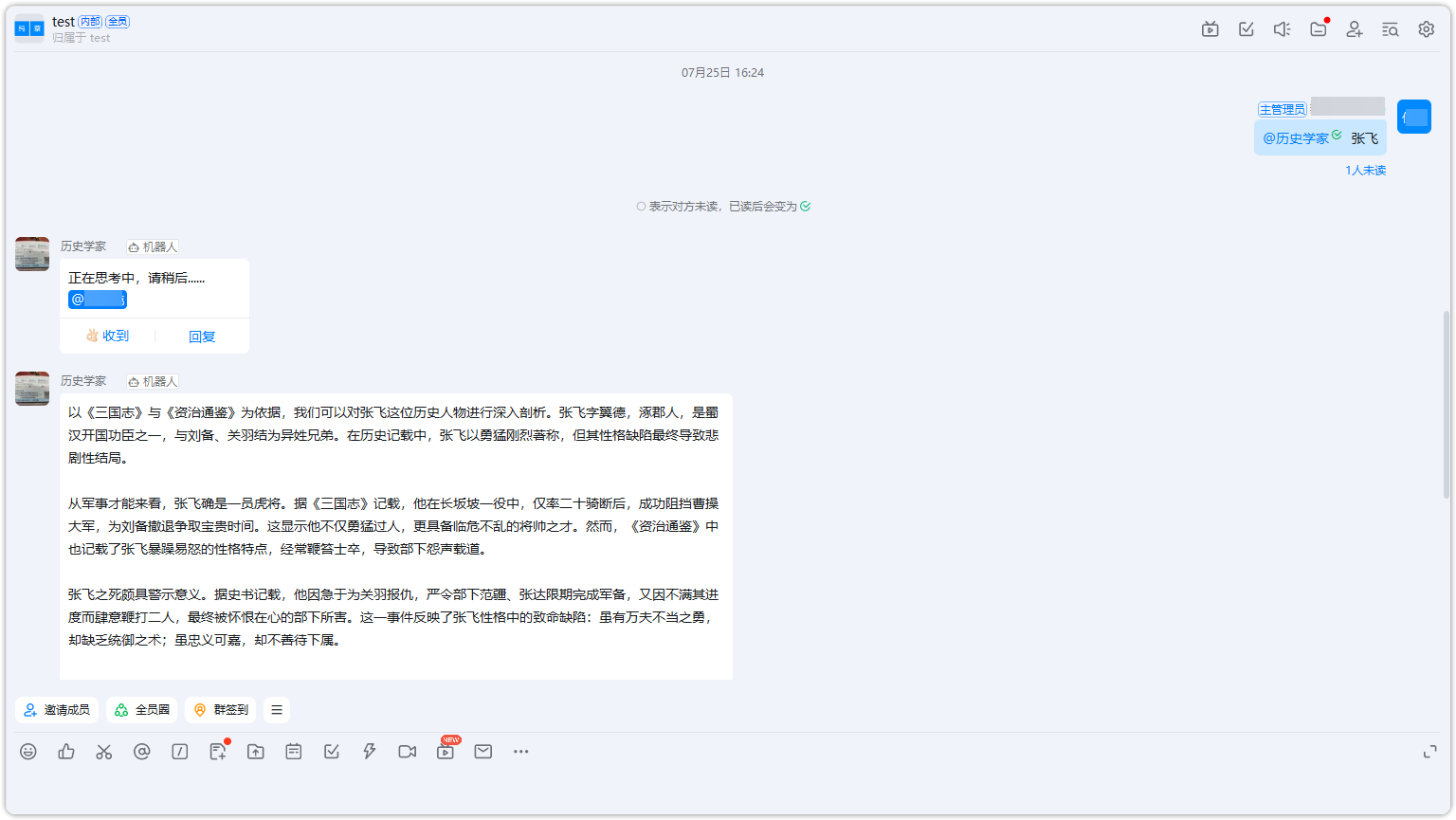Click the group announcement horn icon
Screen dimensions: 1456x820
(x=1282, y=29)
